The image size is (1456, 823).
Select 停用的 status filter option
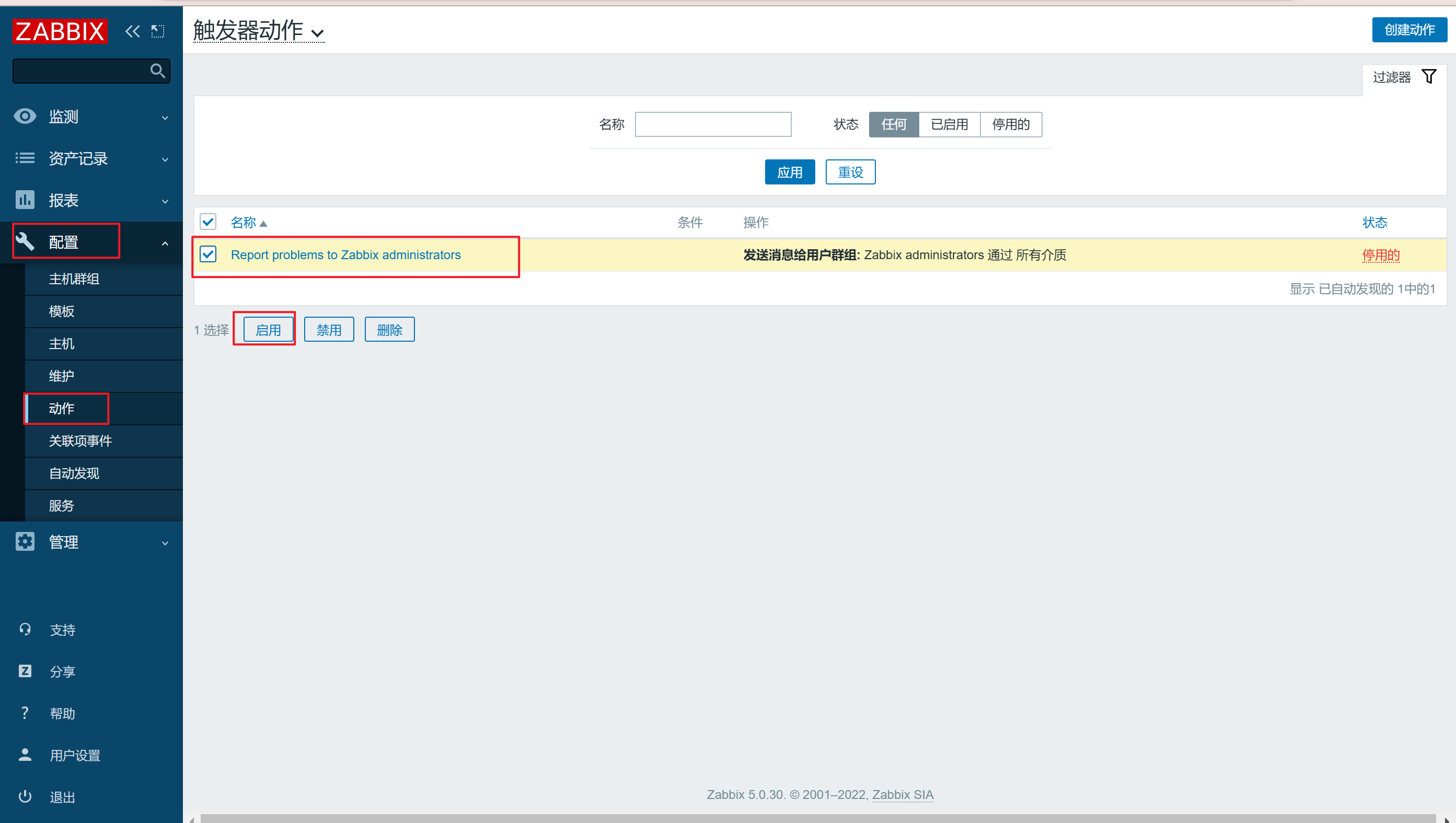point(1011,124)
